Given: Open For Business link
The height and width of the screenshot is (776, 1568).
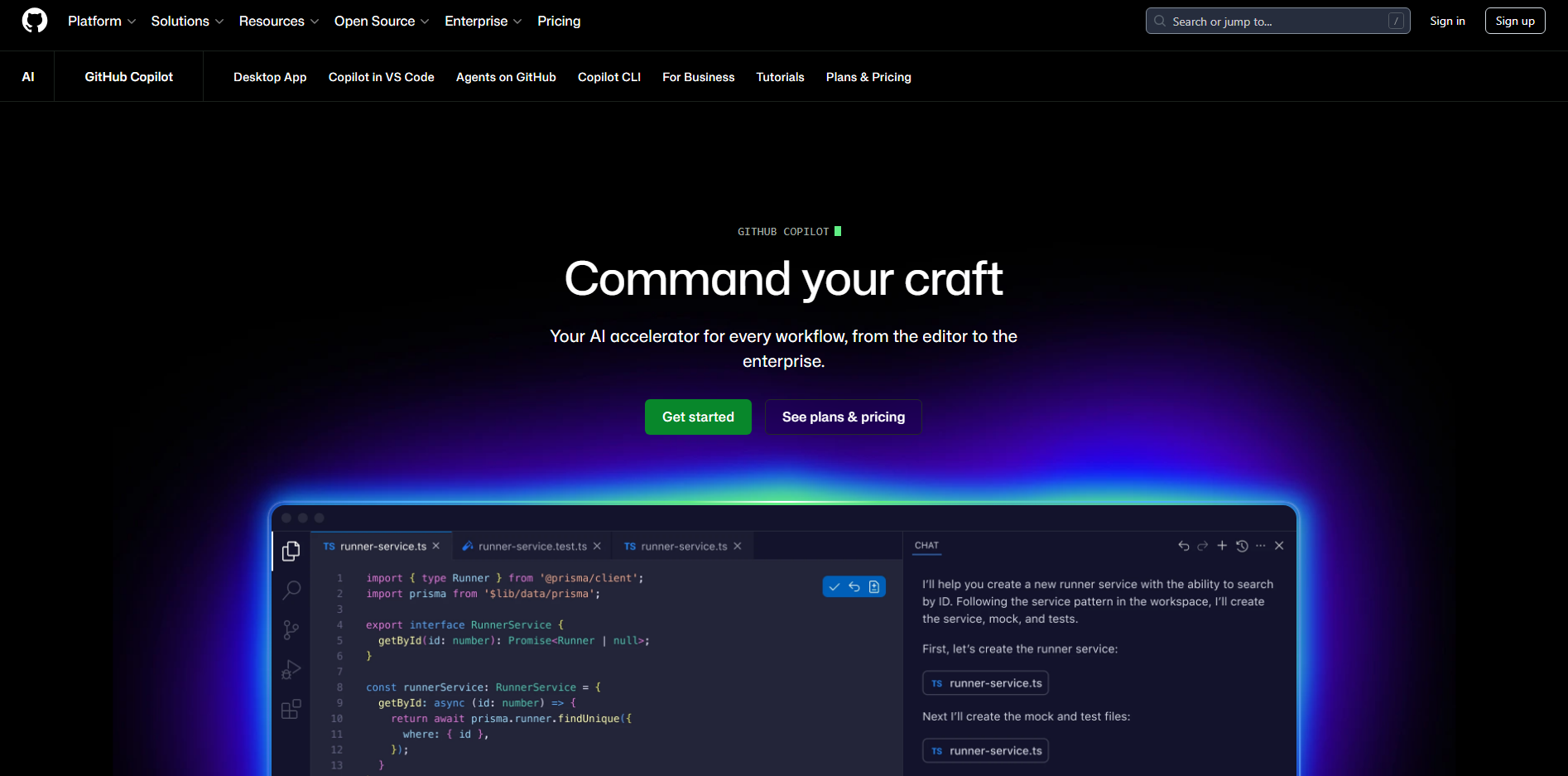Looking at the screenshot, I should (x=699, y=77).
